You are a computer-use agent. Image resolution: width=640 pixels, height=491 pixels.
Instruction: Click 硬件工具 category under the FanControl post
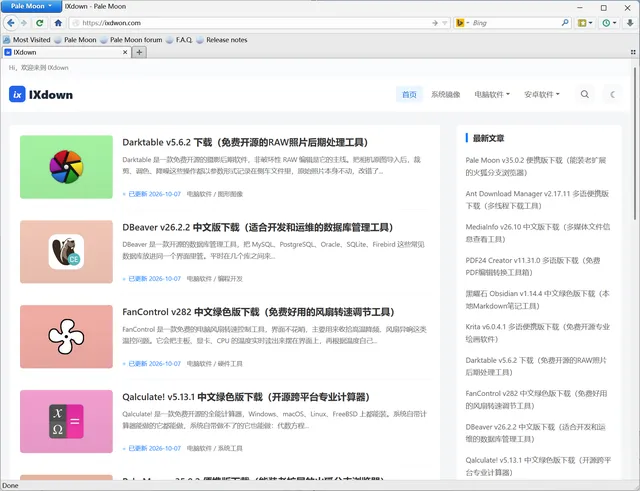click(230, 364)
